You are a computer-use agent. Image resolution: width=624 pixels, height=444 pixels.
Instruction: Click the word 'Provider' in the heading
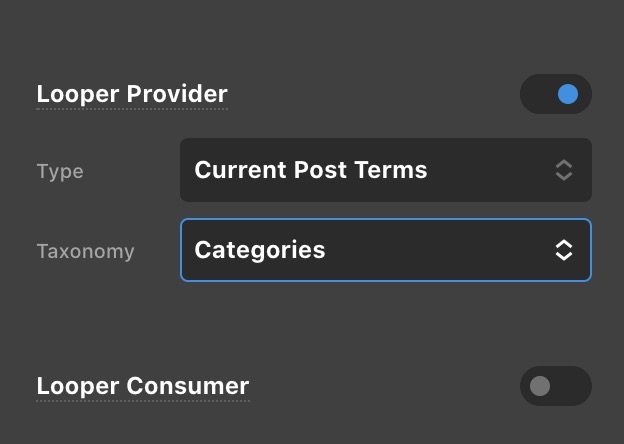click(x=176, y=95)
